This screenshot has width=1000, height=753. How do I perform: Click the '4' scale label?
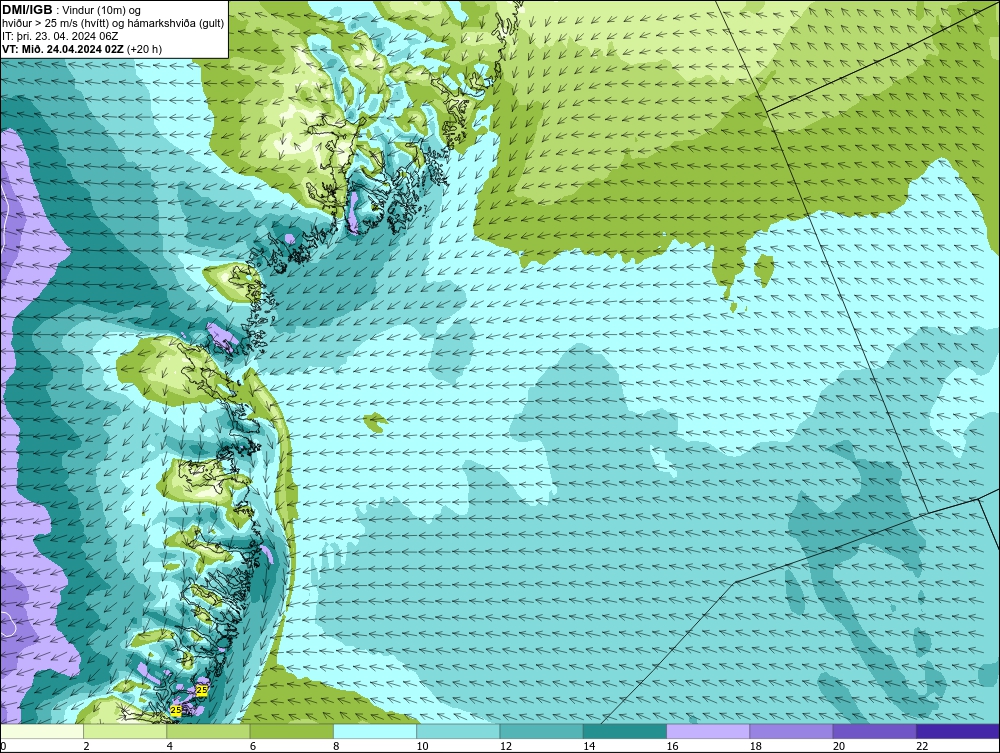pyautogui.click(x=170, y=746)
